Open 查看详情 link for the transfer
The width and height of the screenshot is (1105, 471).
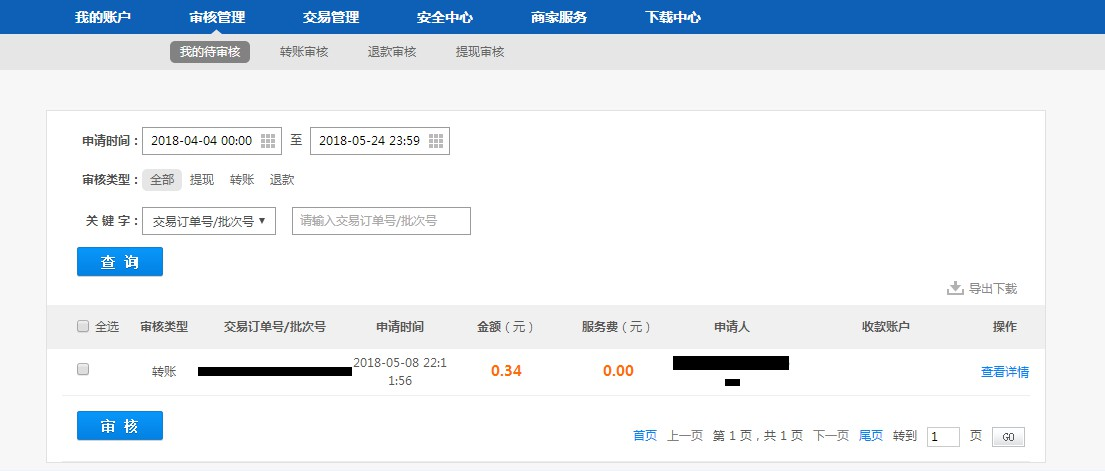point(1004,371)
